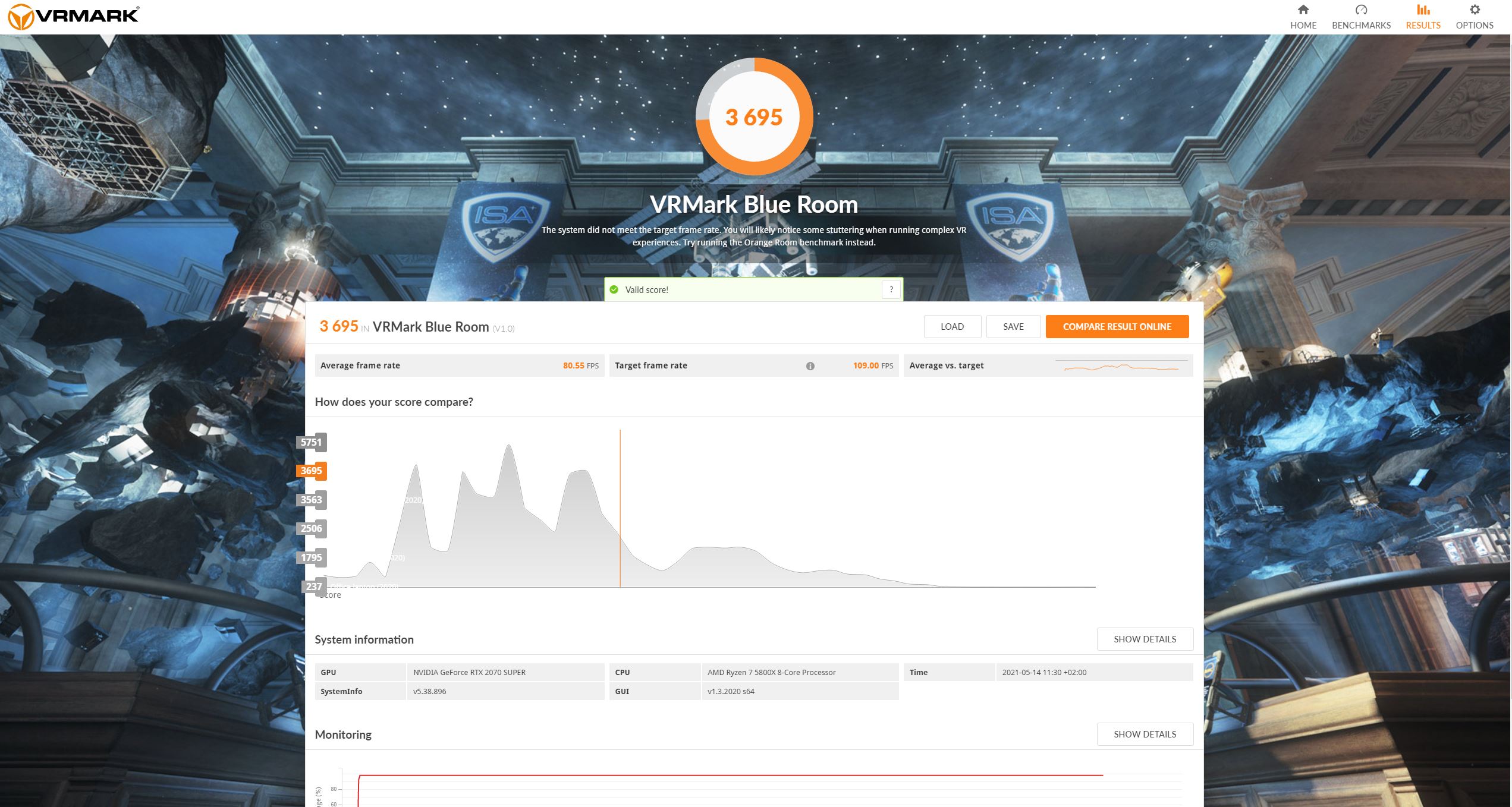Click the NVIDIA GeForce RTX 2070 SUPER value

[x=469, y=672]
